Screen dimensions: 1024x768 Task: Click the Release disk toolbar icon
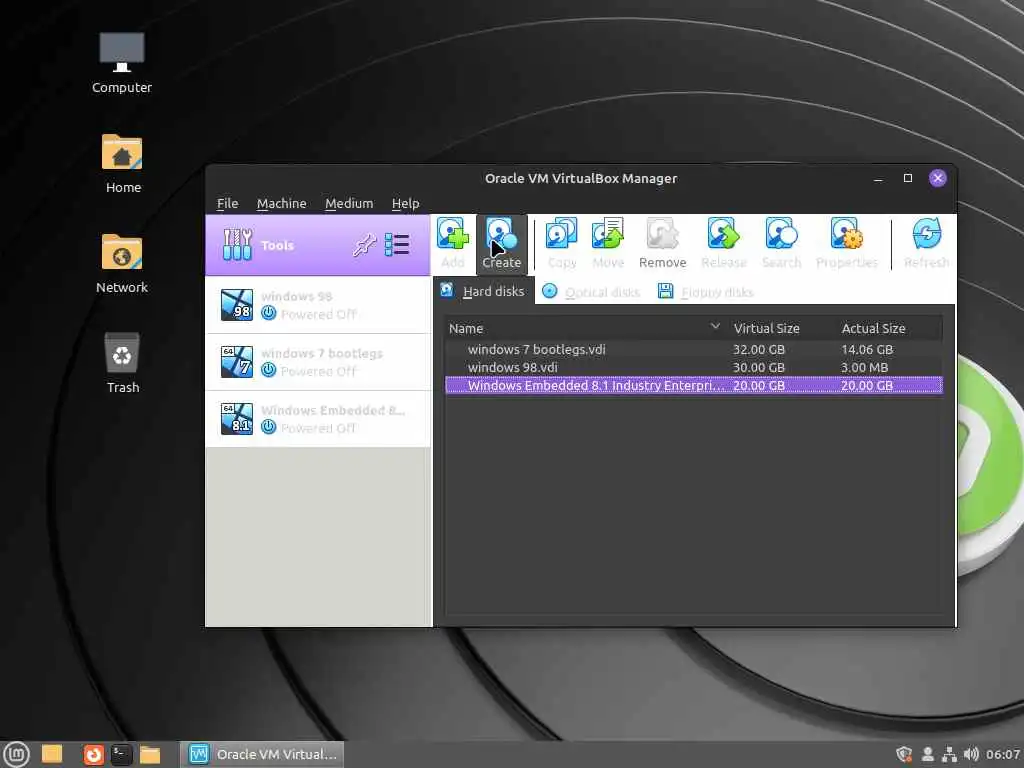(x=724, y=243)
